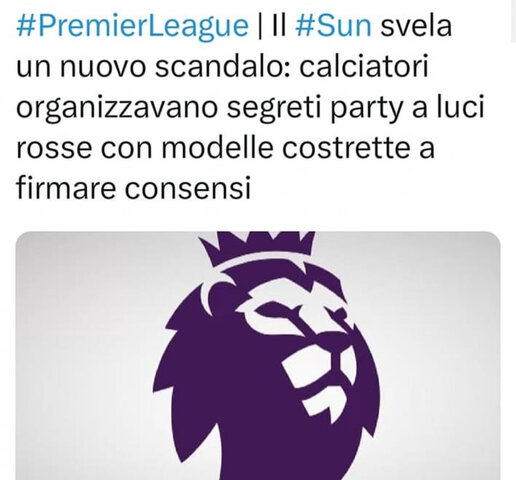
Task: Select the word "scandalo:" in the tweet
Action: [222, 67]
